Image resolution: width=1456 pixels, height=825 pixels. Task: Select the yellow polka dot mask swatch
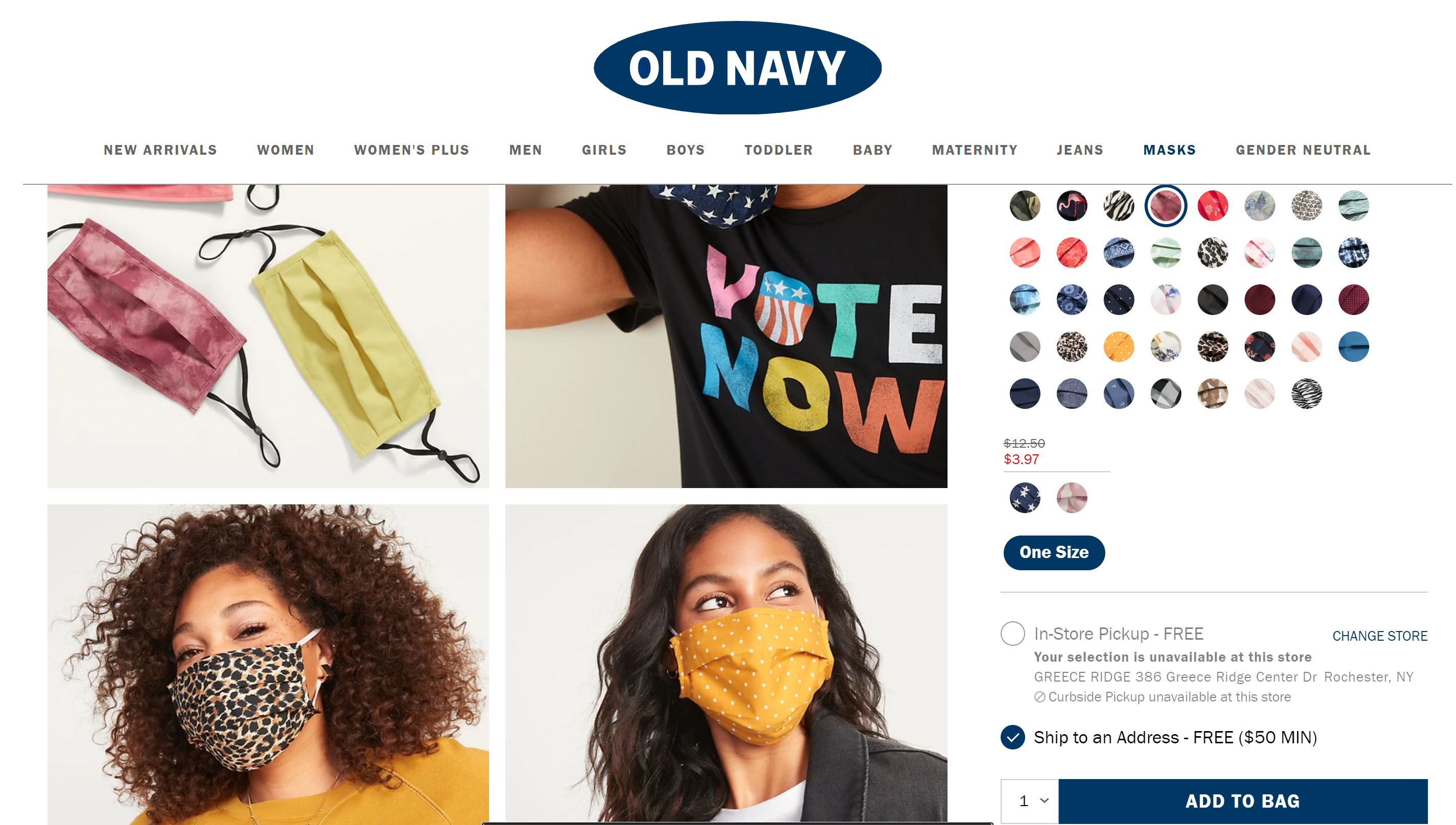point(1119,346)
